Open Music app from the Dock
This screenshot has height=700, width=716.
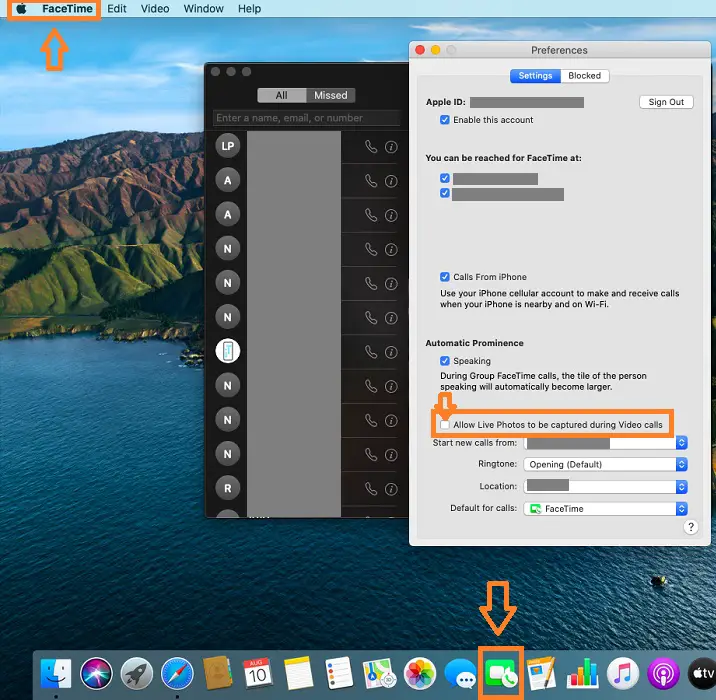[x=623, y=673]
